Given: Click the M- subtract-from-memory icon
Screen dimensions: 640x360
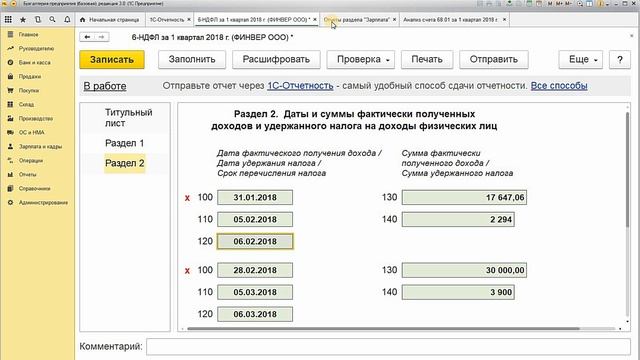Looking at the screenshot, I should click(x=569, y=4).
